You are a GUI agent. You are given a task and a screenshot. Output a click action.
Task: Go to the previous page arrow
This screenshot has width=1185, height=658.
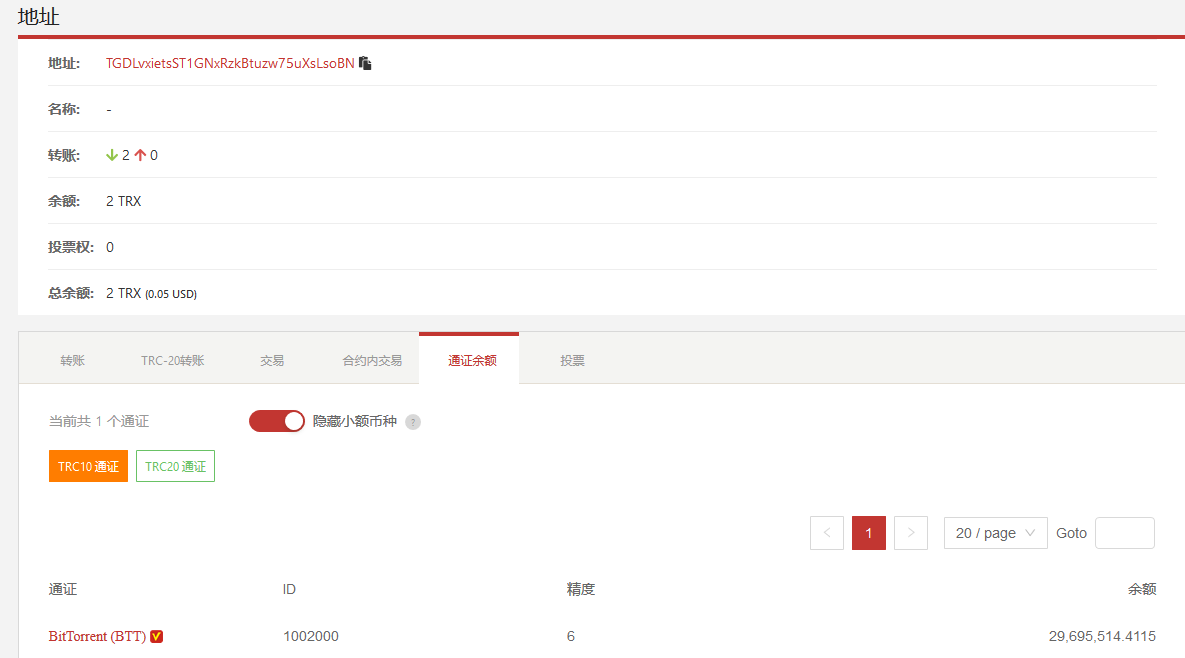pyautogui.click(x=827, y=533)
